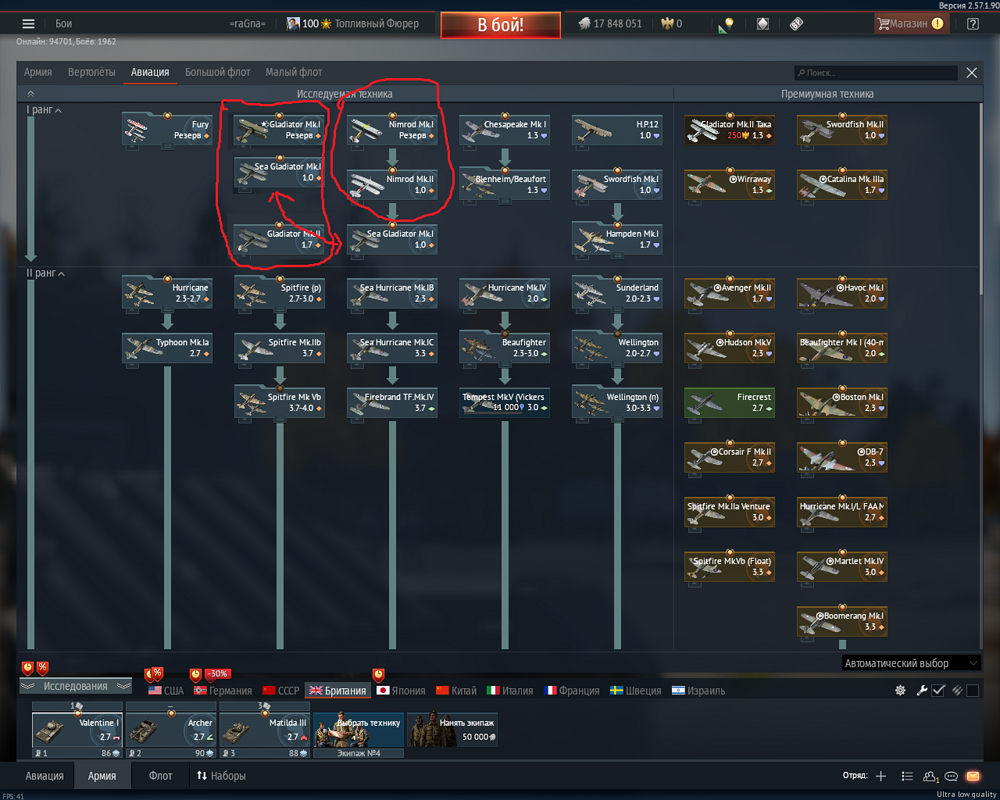
Task: Open the Бои menu
Action: point(63,24)
